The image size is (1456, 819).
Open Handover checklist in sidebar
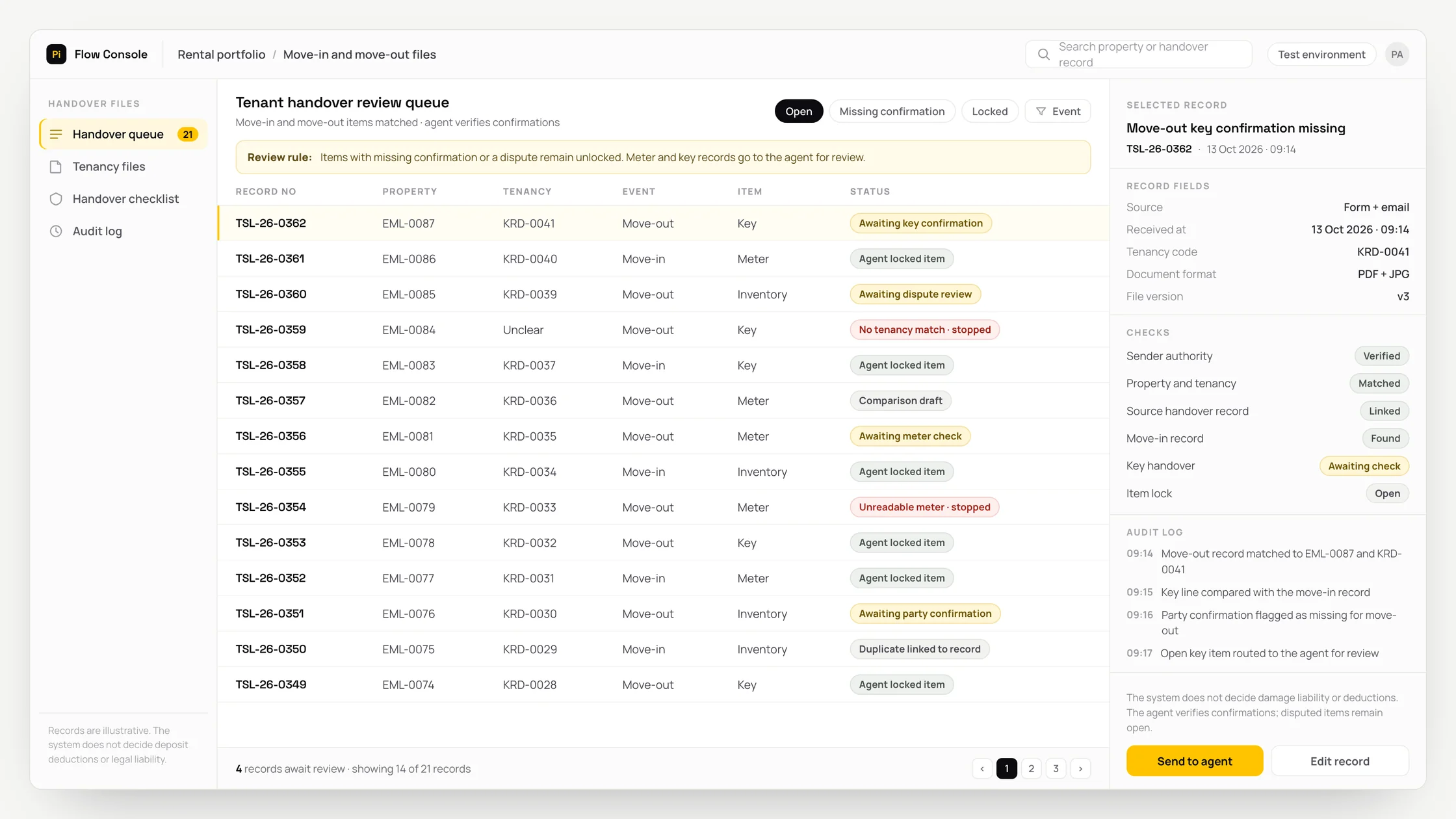(123, 199)
